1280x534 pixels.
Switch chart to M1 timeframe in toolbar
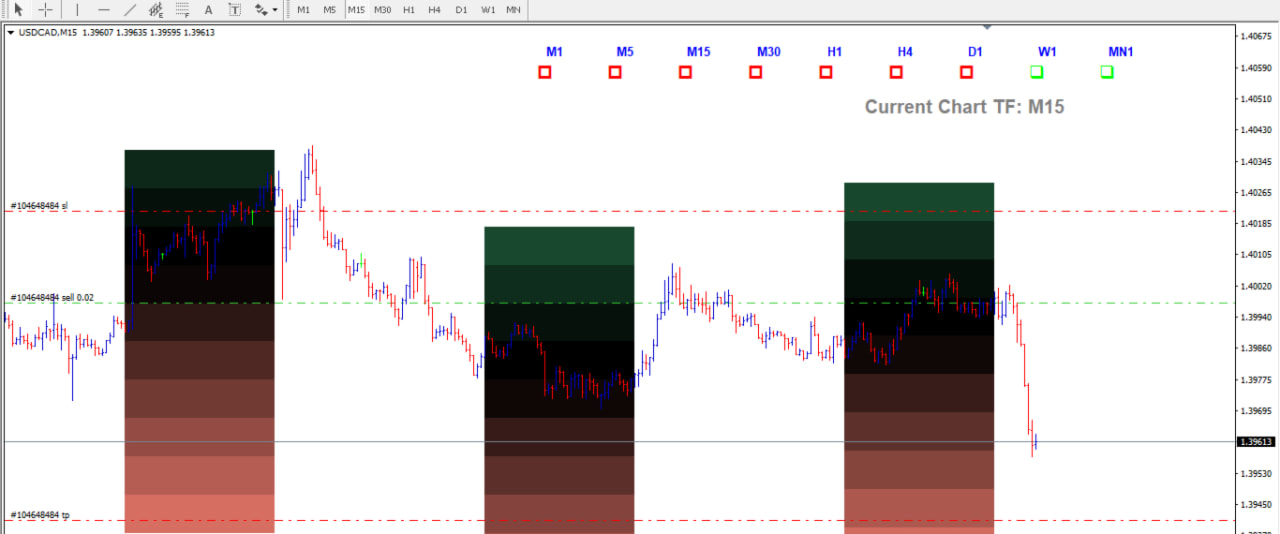(x=303, y=10)
